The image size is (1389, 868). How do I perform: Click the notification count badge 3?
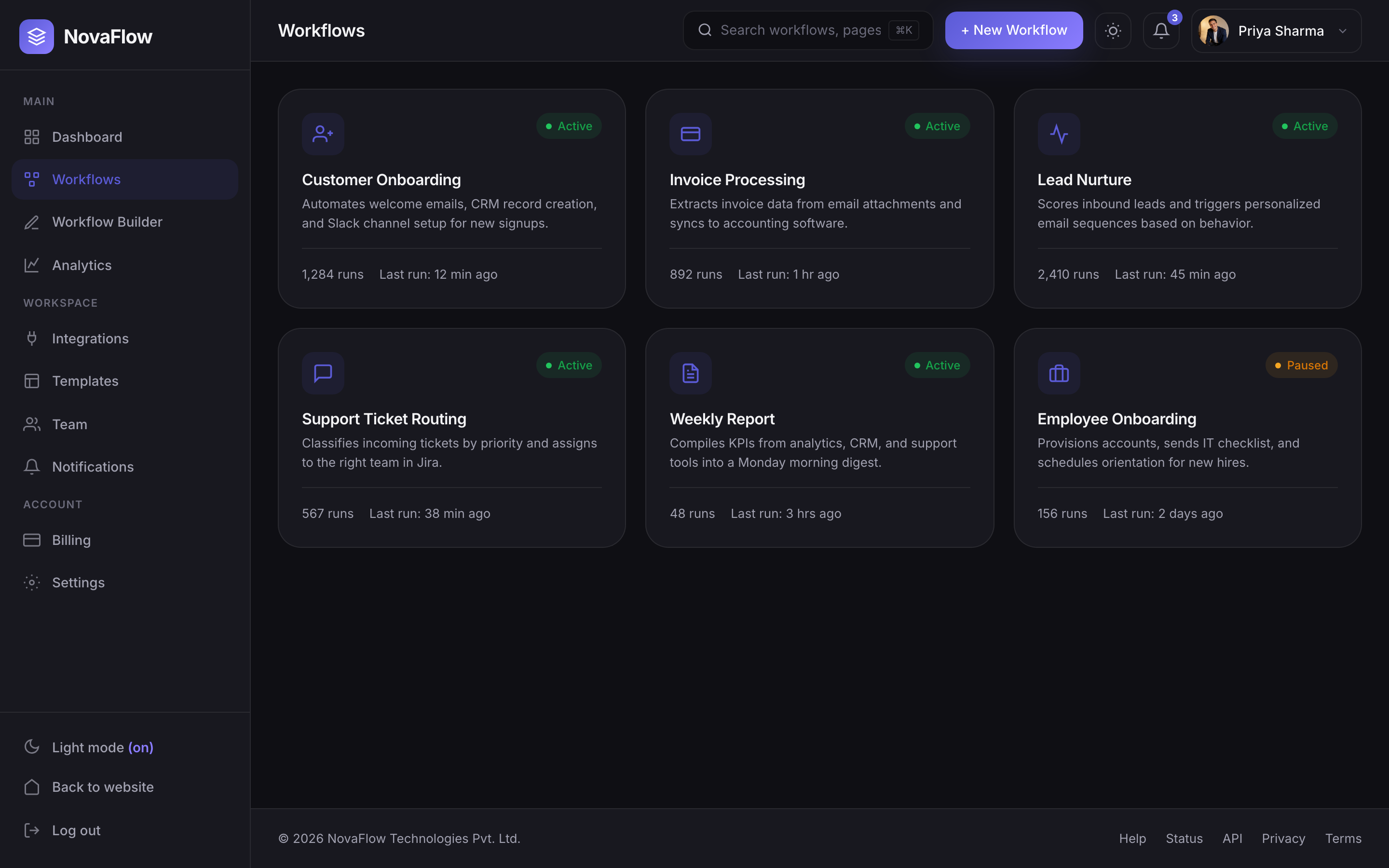[x=1174, y=18]
